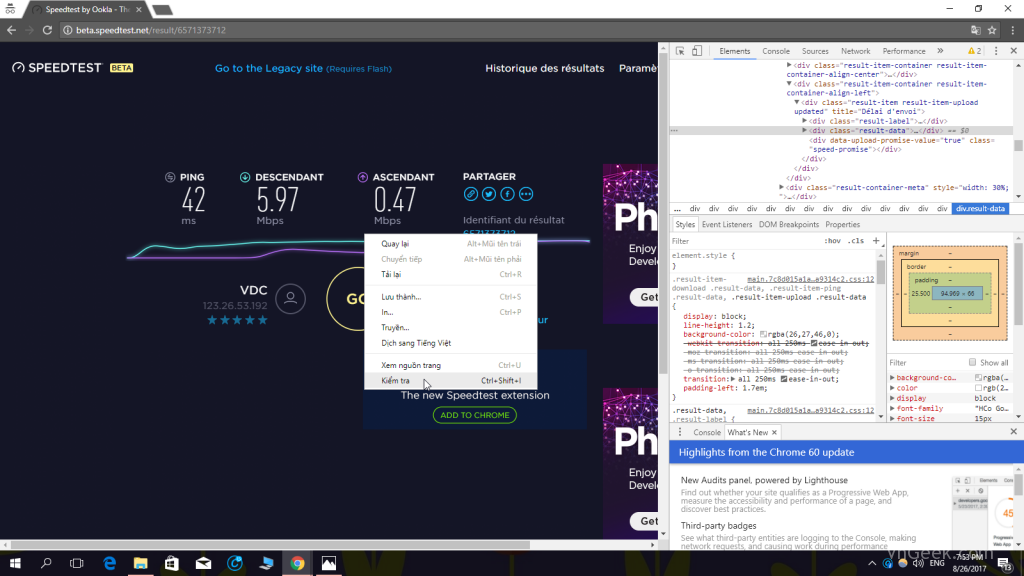Open the main.7c8d015a1a css source link
Viewport: 1024px width, 576px height.
[810, 279]
